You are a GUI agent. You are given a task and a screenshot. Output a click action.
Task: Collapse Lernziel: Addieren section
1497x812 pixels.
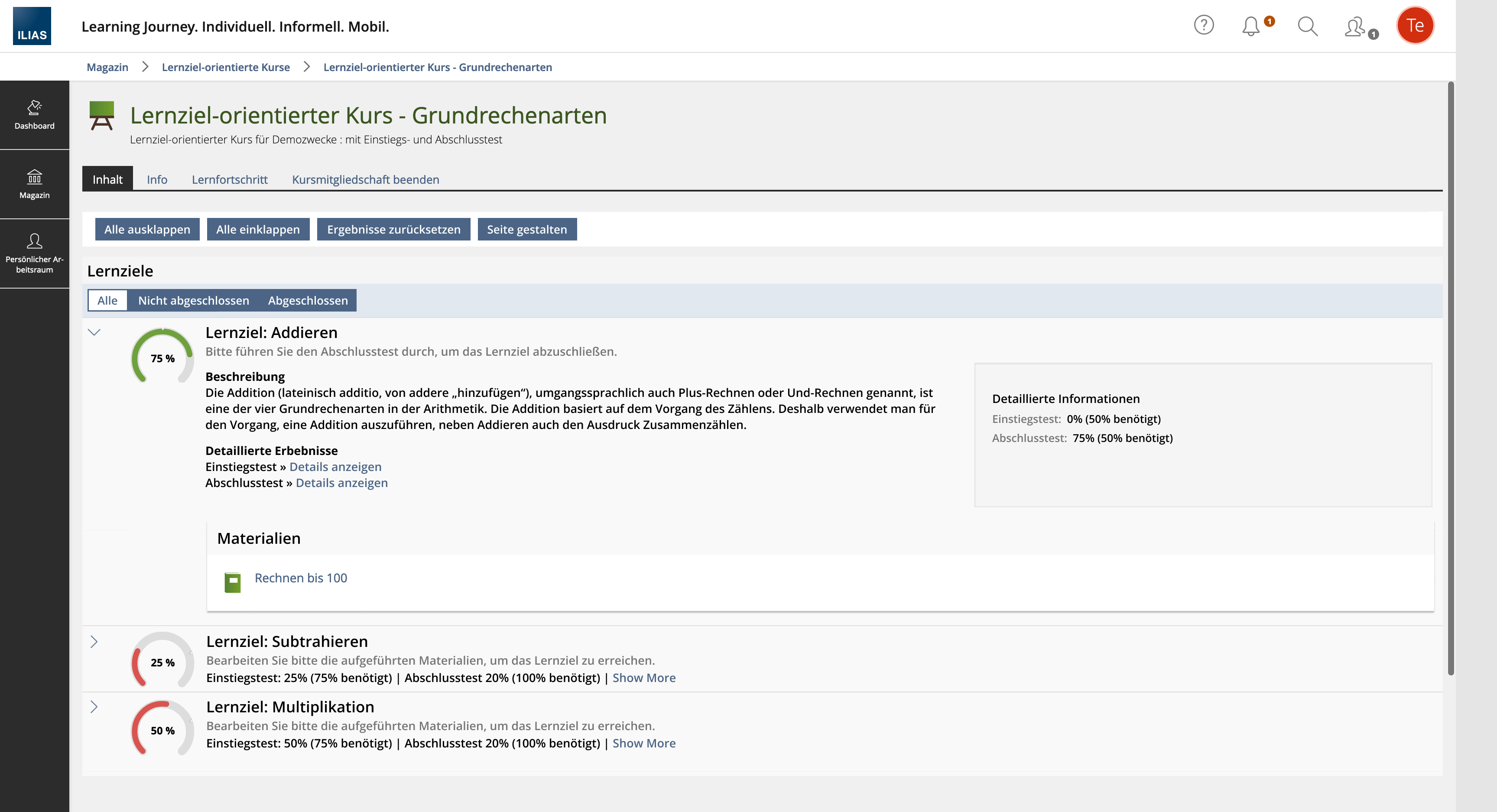click(x=94, y=332)
